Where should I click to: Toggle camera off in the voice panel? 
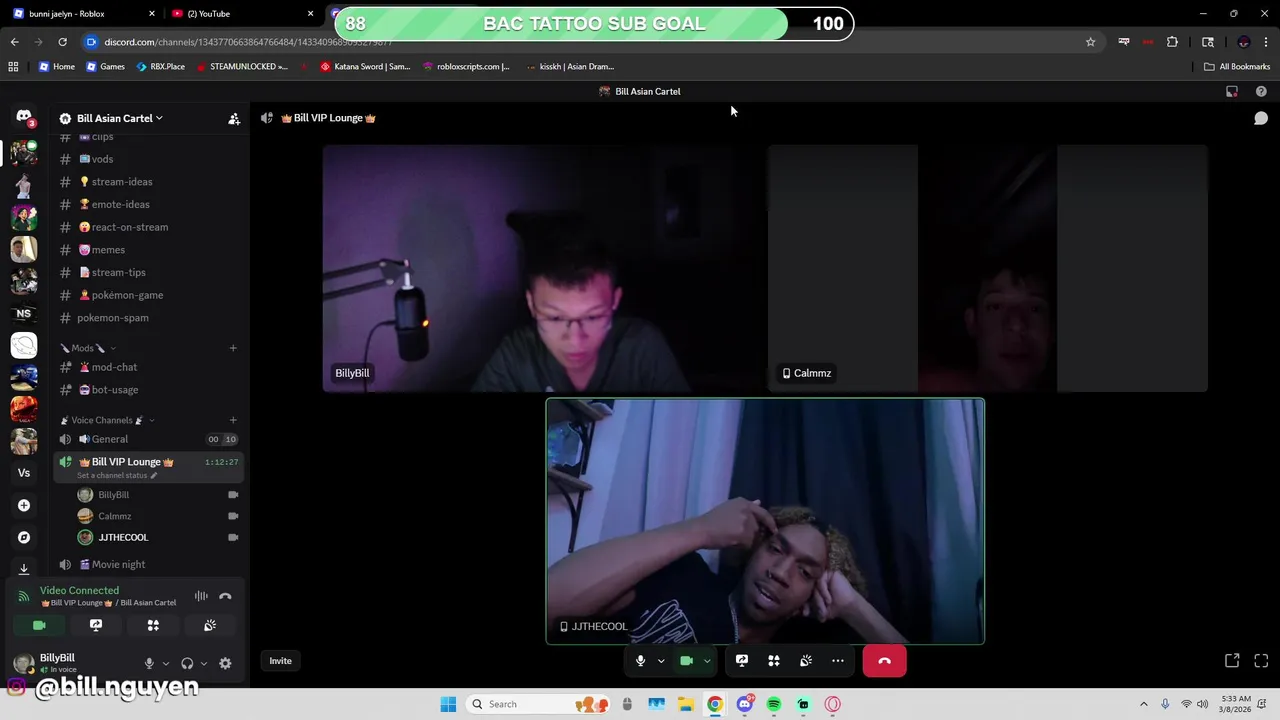tap(39, 625)
